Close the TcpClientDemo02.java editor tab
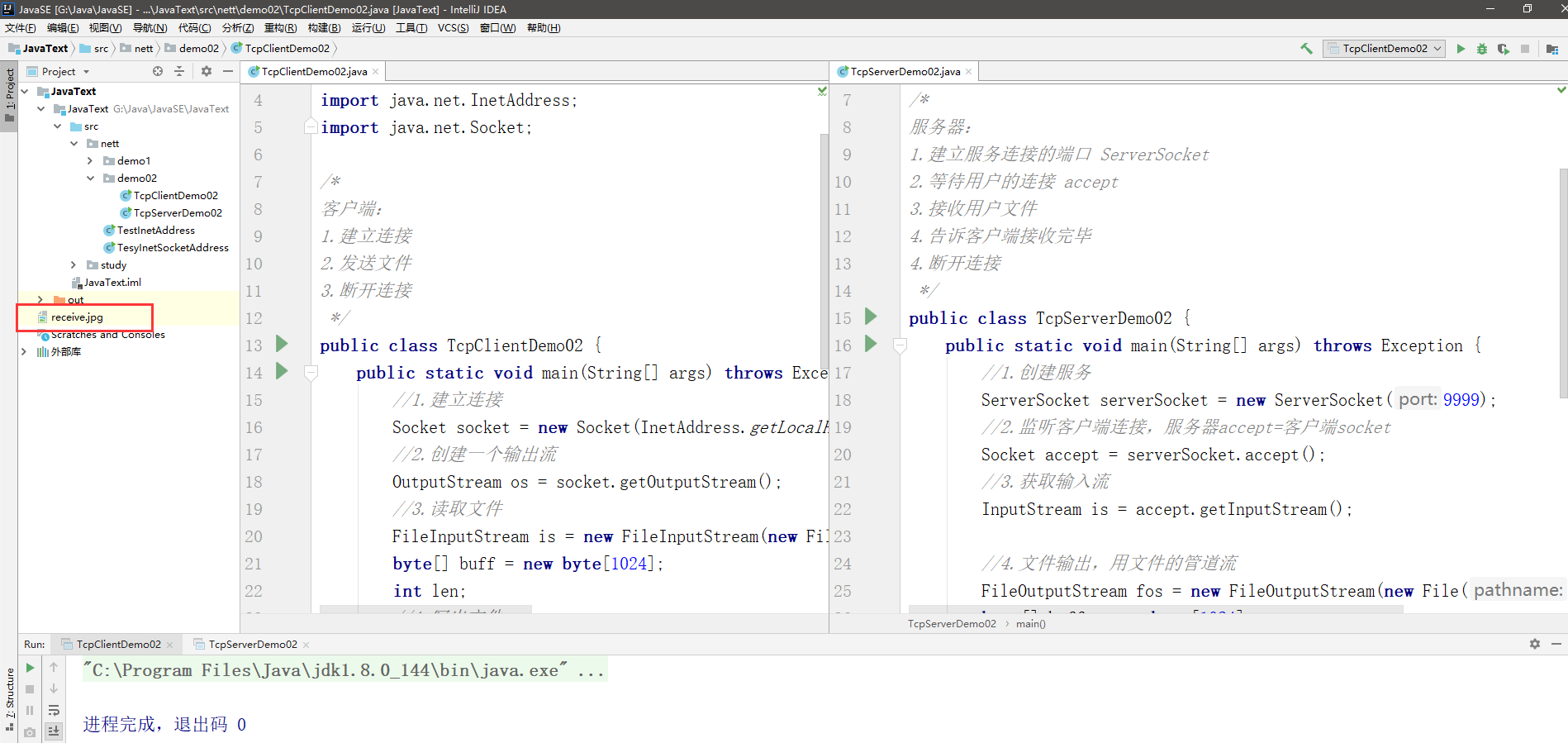The image size is (1568, 743). pyautogui.click(x=376, y=72)
